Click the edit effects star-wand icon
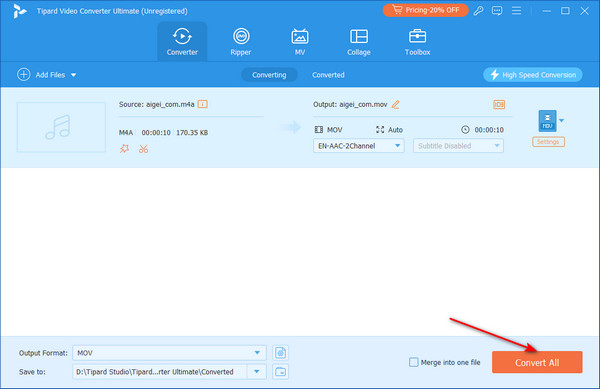 124,148
